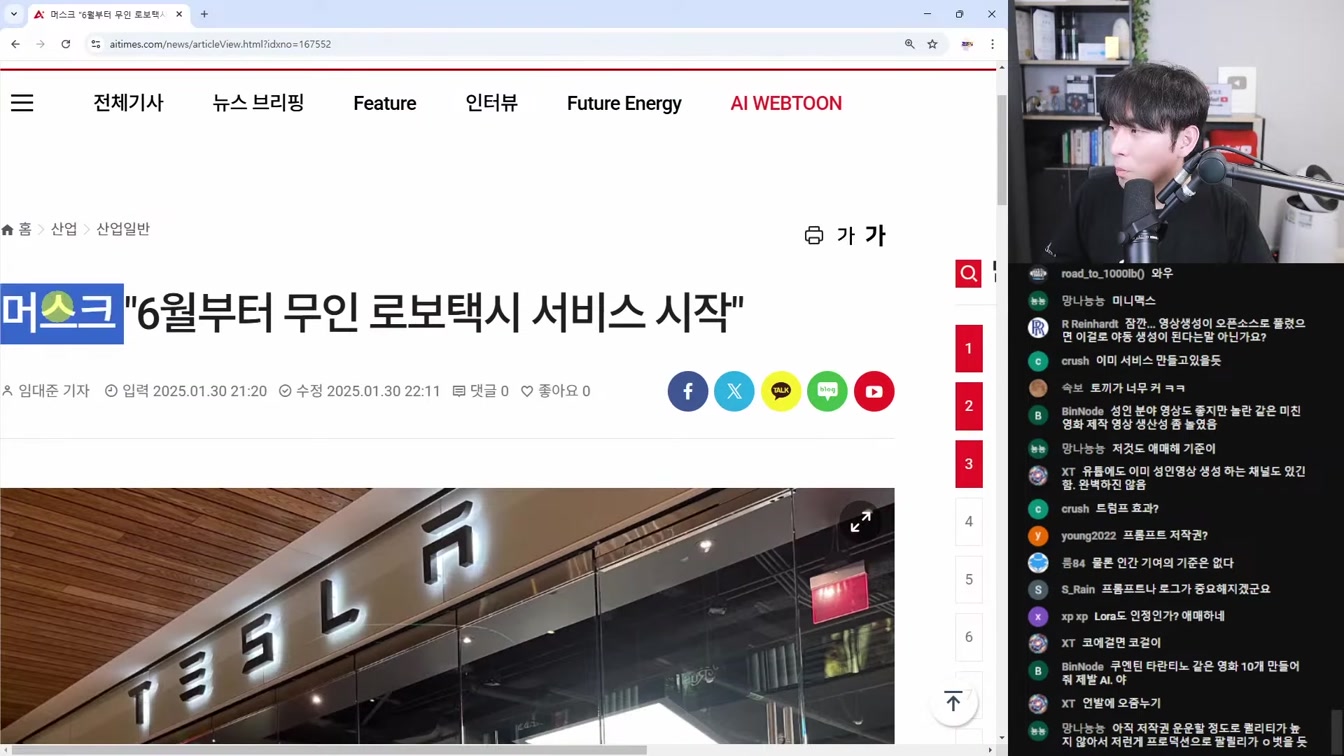
Task: Click the Tesla store photo
Action: pyautogui.click(x=447, y=616)
